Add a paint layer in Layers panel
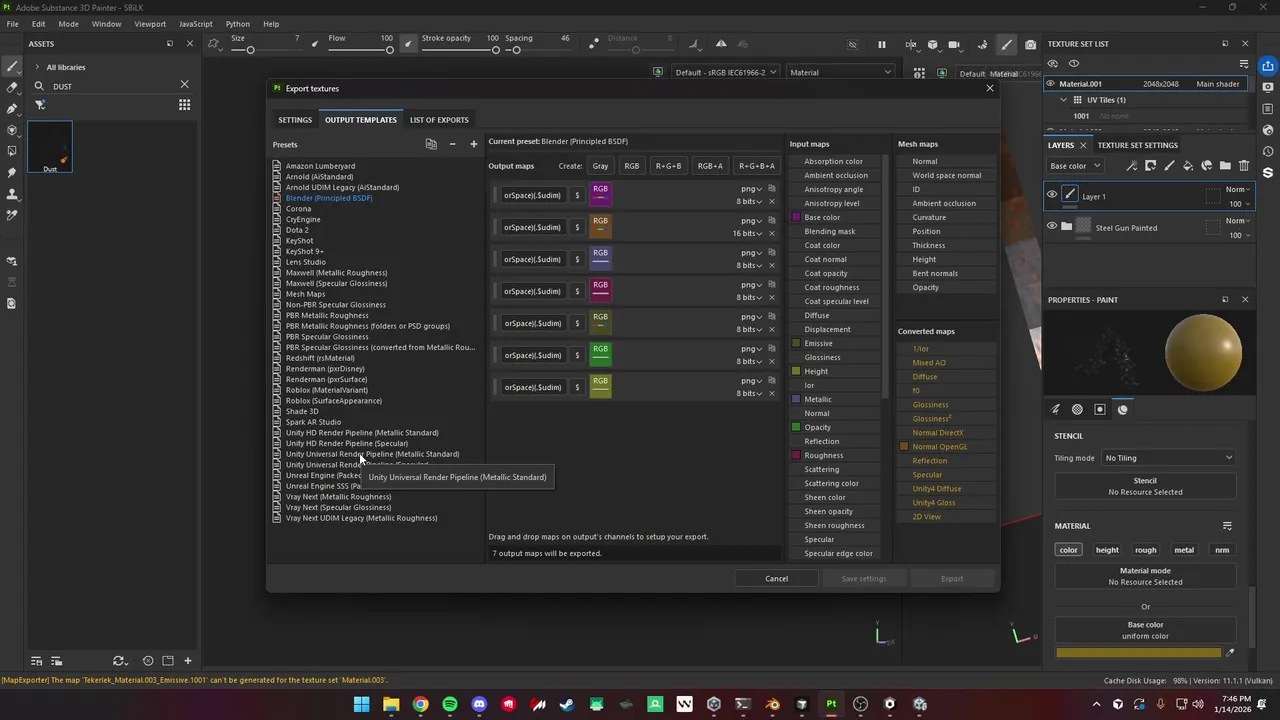 click(1169, 166)
